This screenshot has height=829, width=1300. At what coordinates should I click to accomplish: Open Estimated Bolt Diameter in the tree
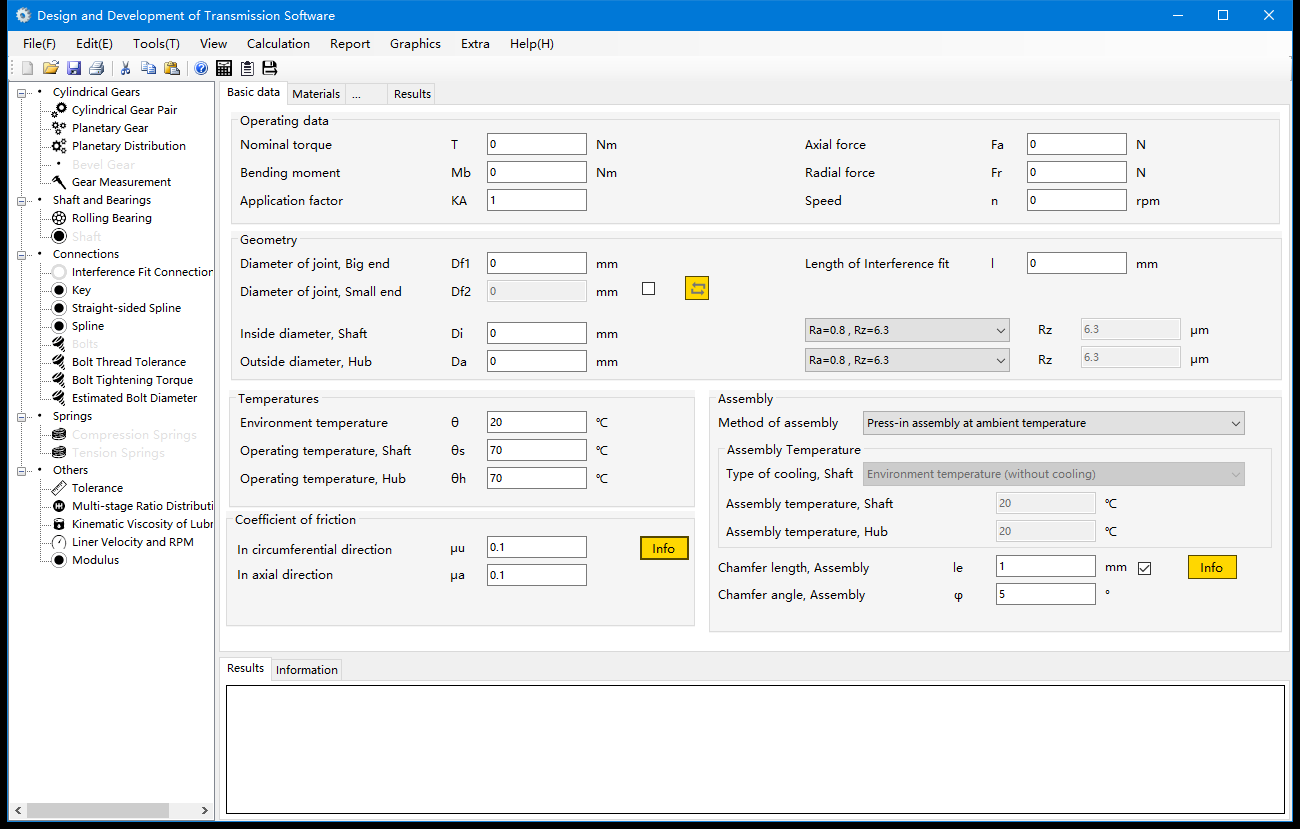tap(135, 398)
